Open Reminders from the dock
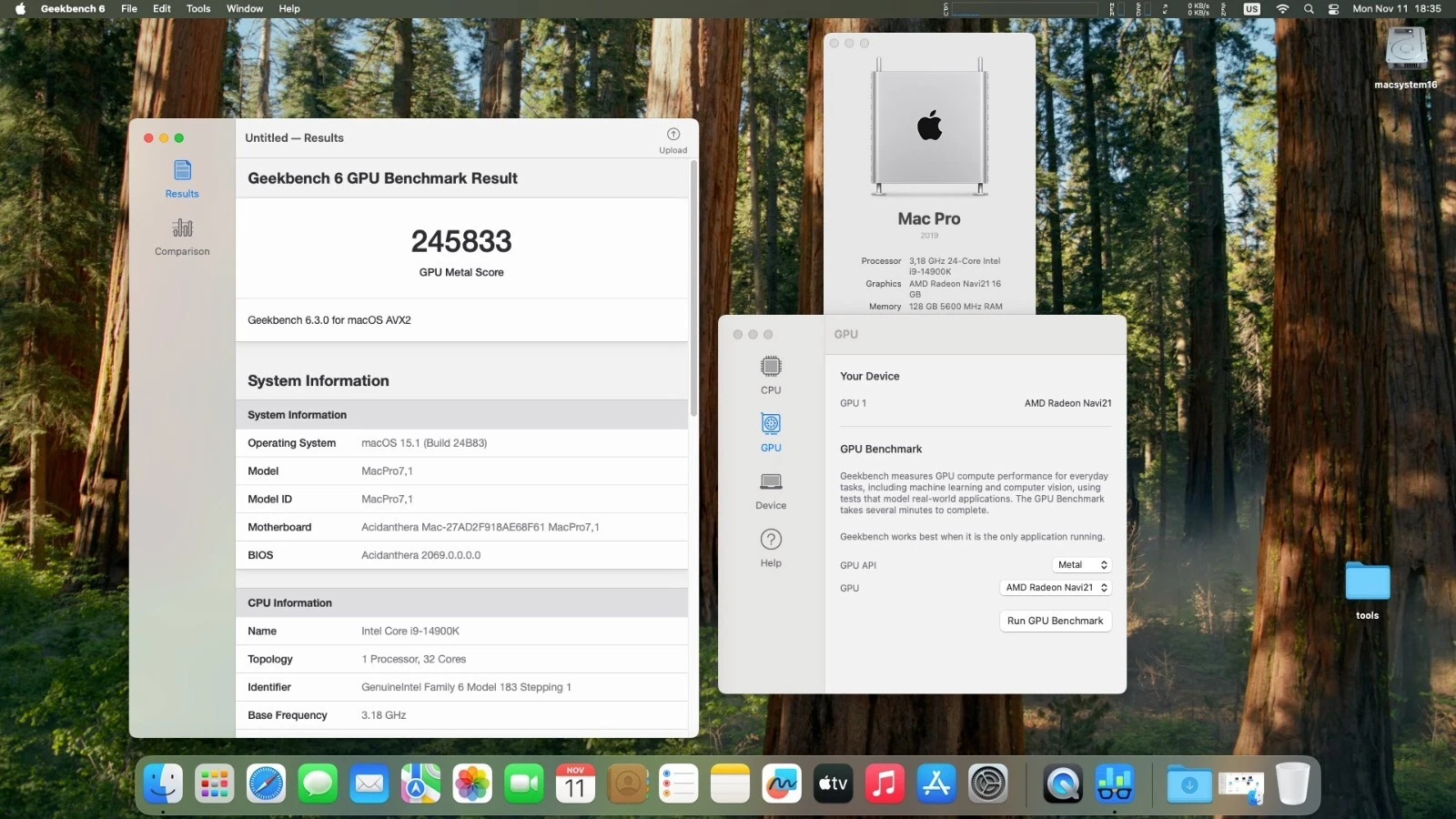This screenshot has height=819, width=1456. tap(679, 783)
